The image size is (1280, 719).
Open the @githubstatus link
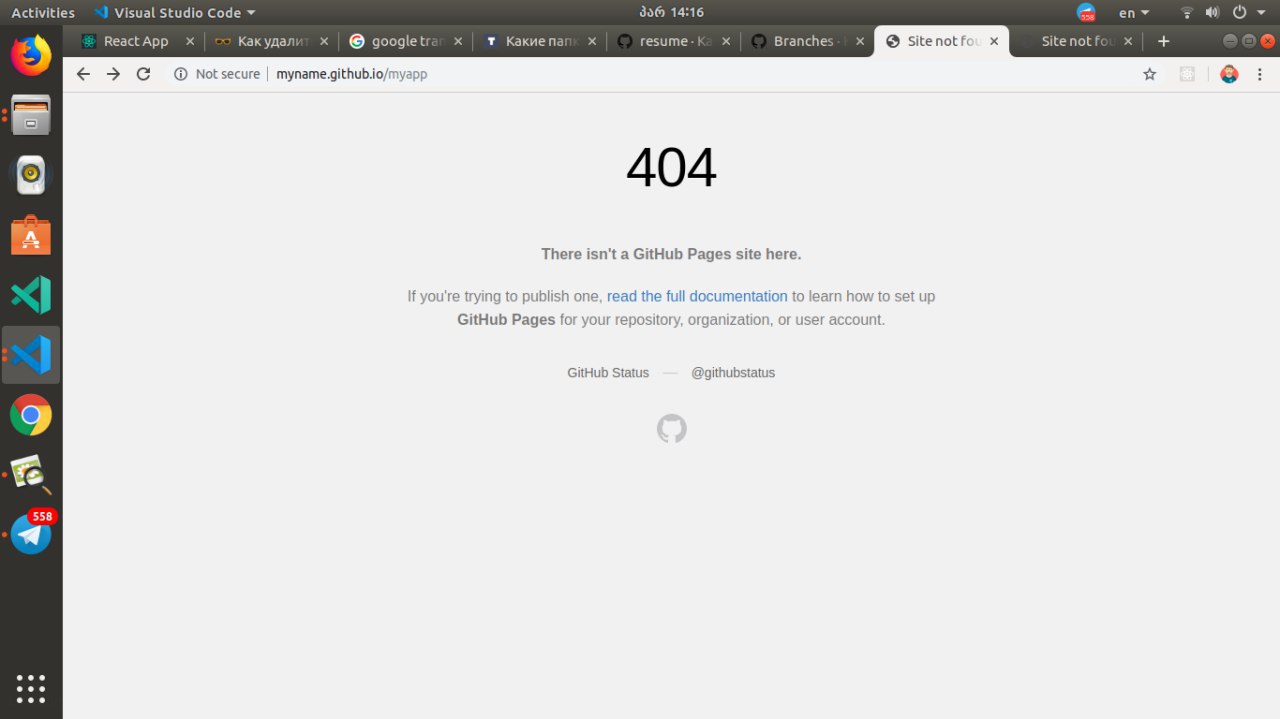(733, 372)
